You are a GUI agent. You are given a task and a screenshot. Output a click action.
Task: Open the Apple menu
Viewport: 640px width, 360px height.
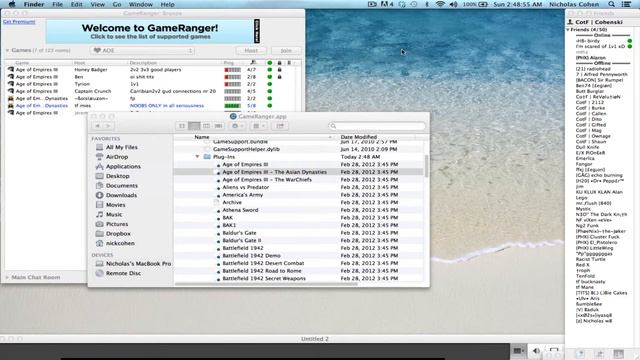[12, 4]
